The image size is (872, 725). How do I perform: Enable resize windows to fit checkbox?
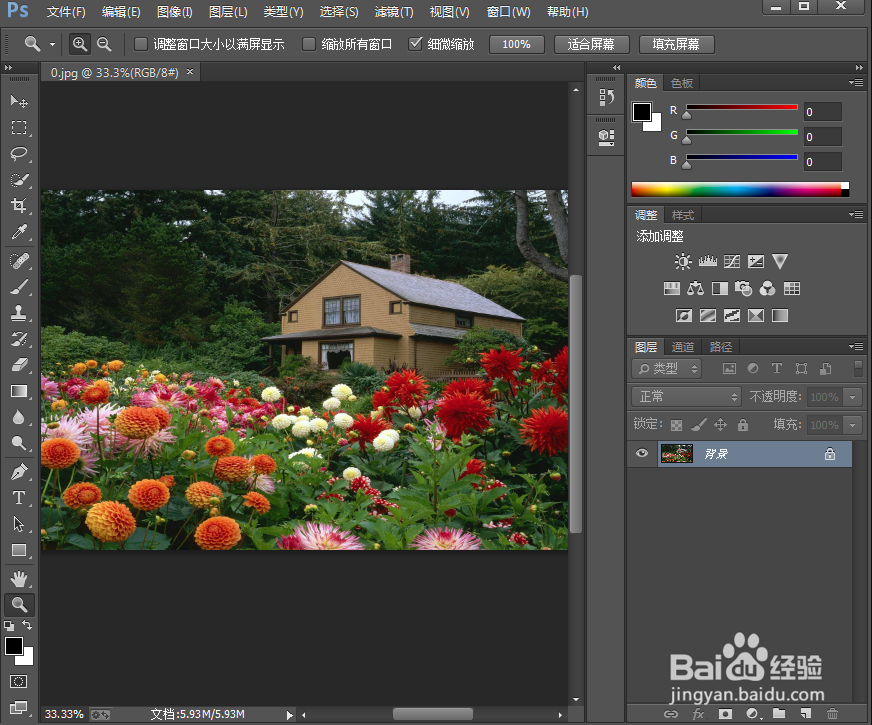pyautogui.click(x=141, y=44)
